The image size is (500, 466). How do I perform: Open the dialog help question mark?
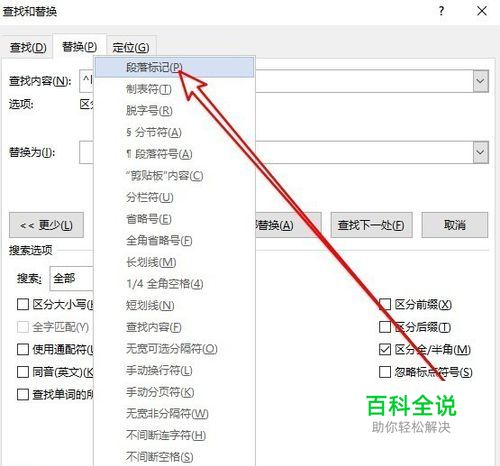441,11
